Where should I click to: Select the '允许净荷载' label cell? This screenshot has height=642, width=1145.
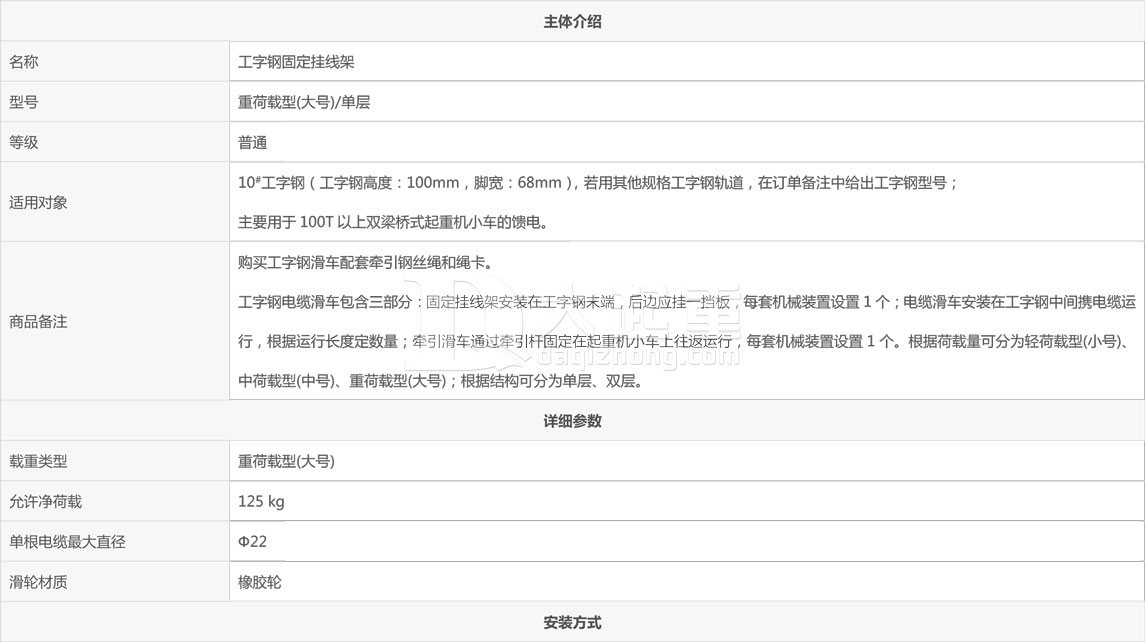tap(115, 501)
